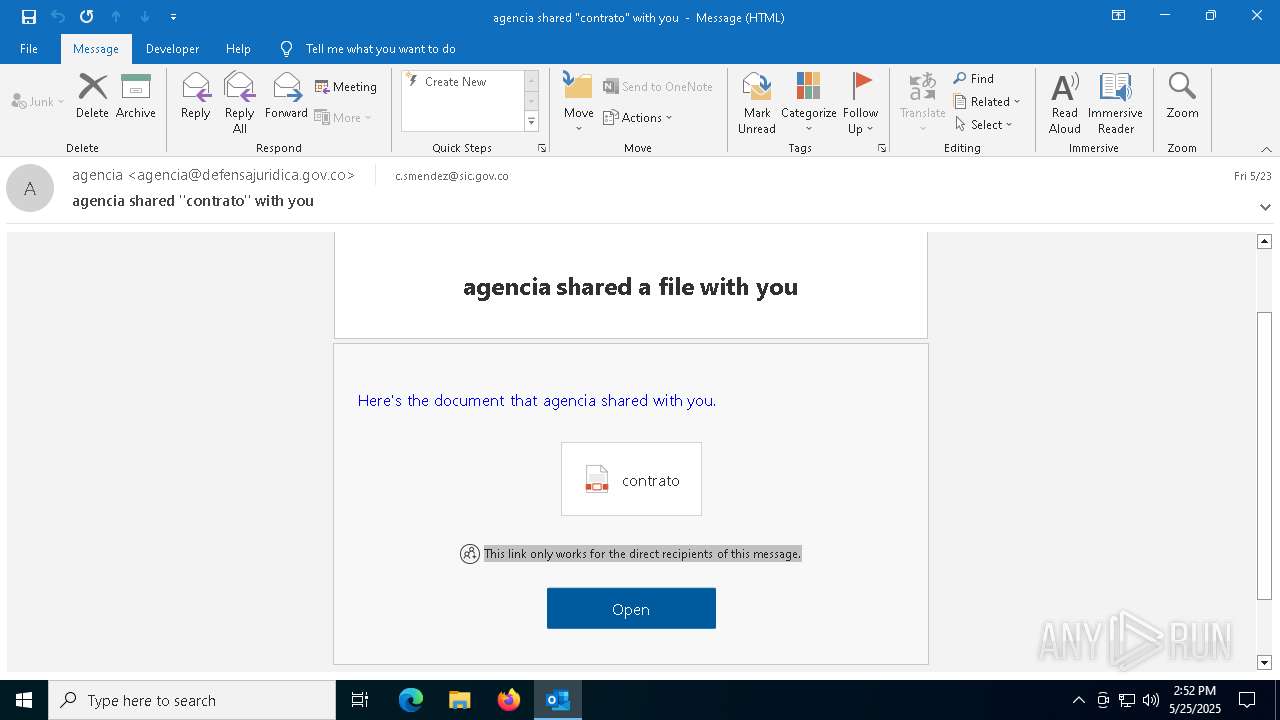
Task: Launch Immersive Reader
Action: (x=1115, y=103)
